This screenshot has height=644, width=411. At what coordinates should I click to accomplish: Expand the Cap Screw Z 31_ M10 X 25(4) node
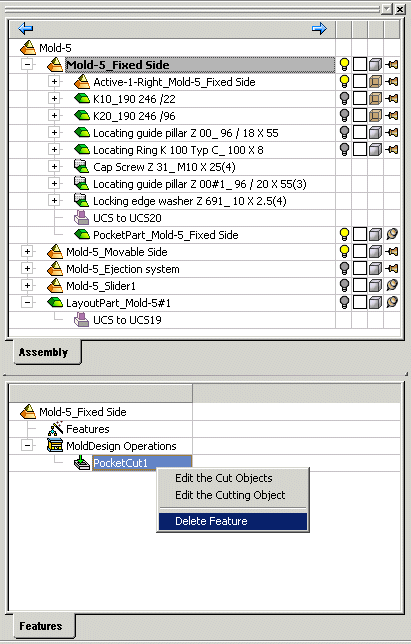[54, 166]
